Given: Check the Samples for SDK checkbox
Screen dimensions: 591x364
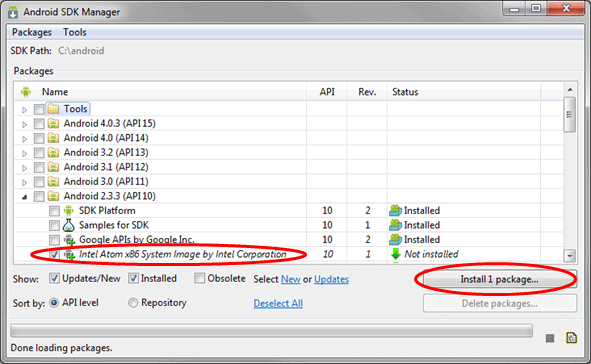Looking at the screenshot, I should [54, 225].
